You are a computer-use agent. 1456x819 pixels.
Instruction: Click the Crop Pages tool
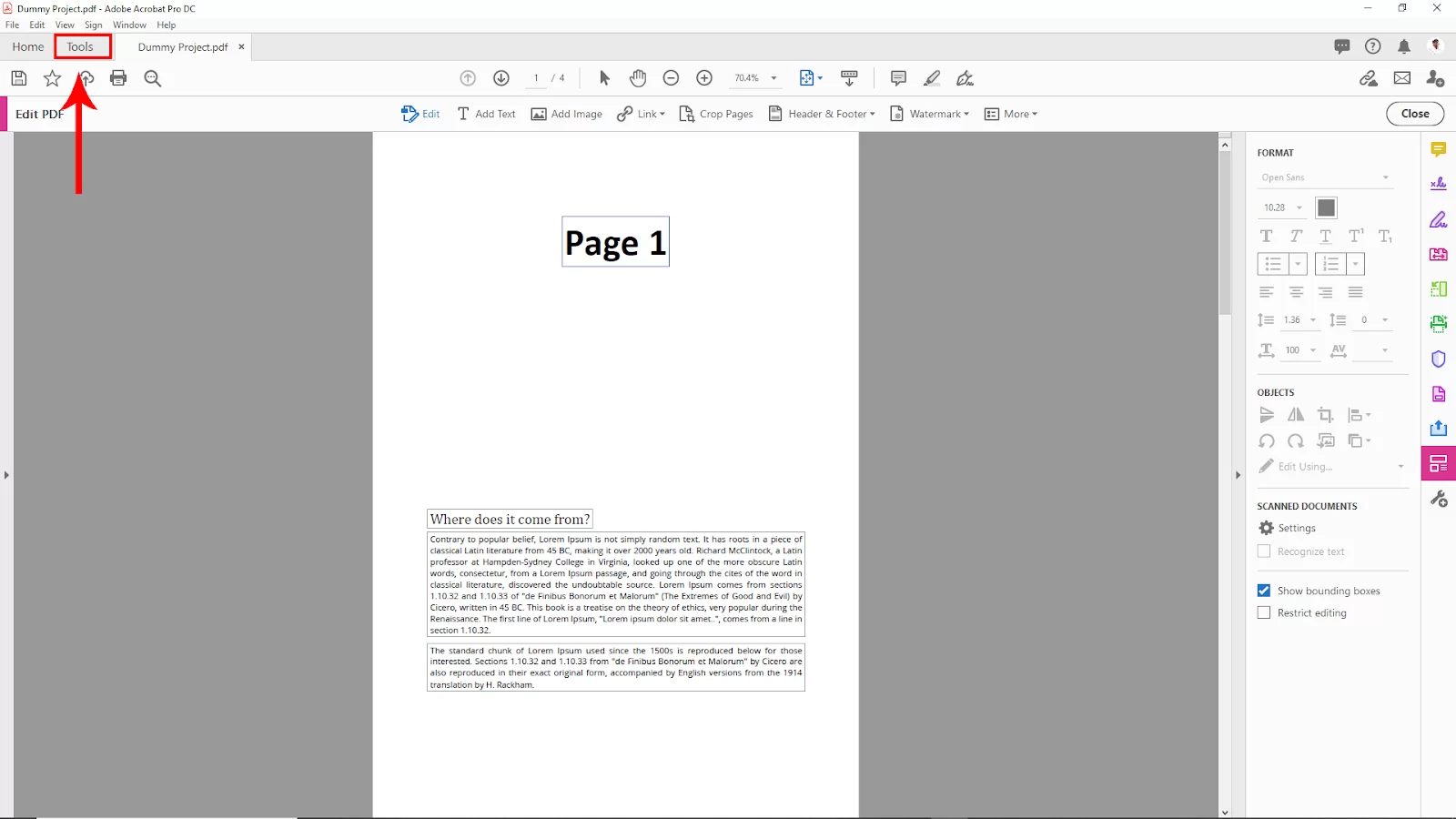[716, 114]
